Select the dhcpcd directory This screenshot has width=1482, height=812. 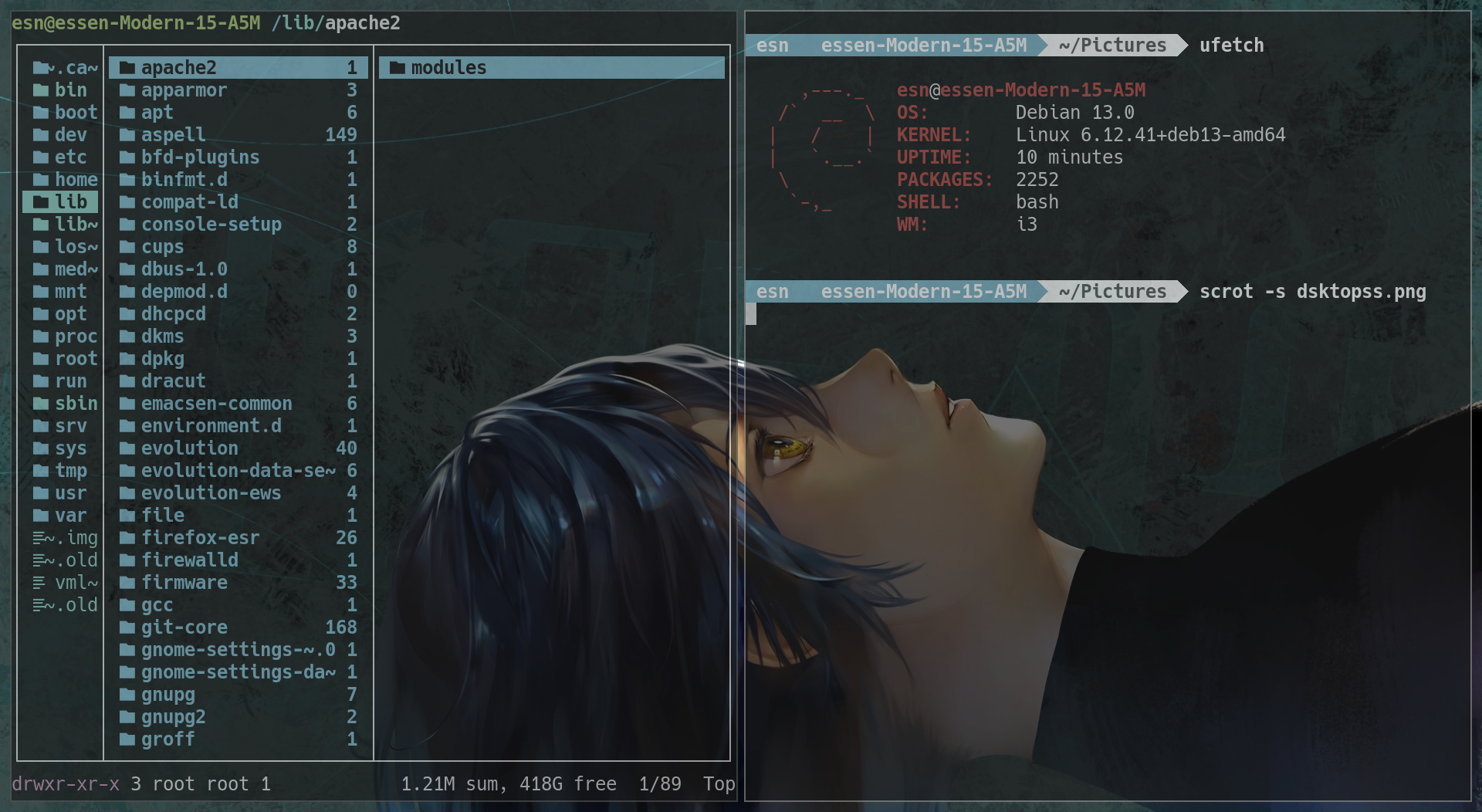(239, 314)
